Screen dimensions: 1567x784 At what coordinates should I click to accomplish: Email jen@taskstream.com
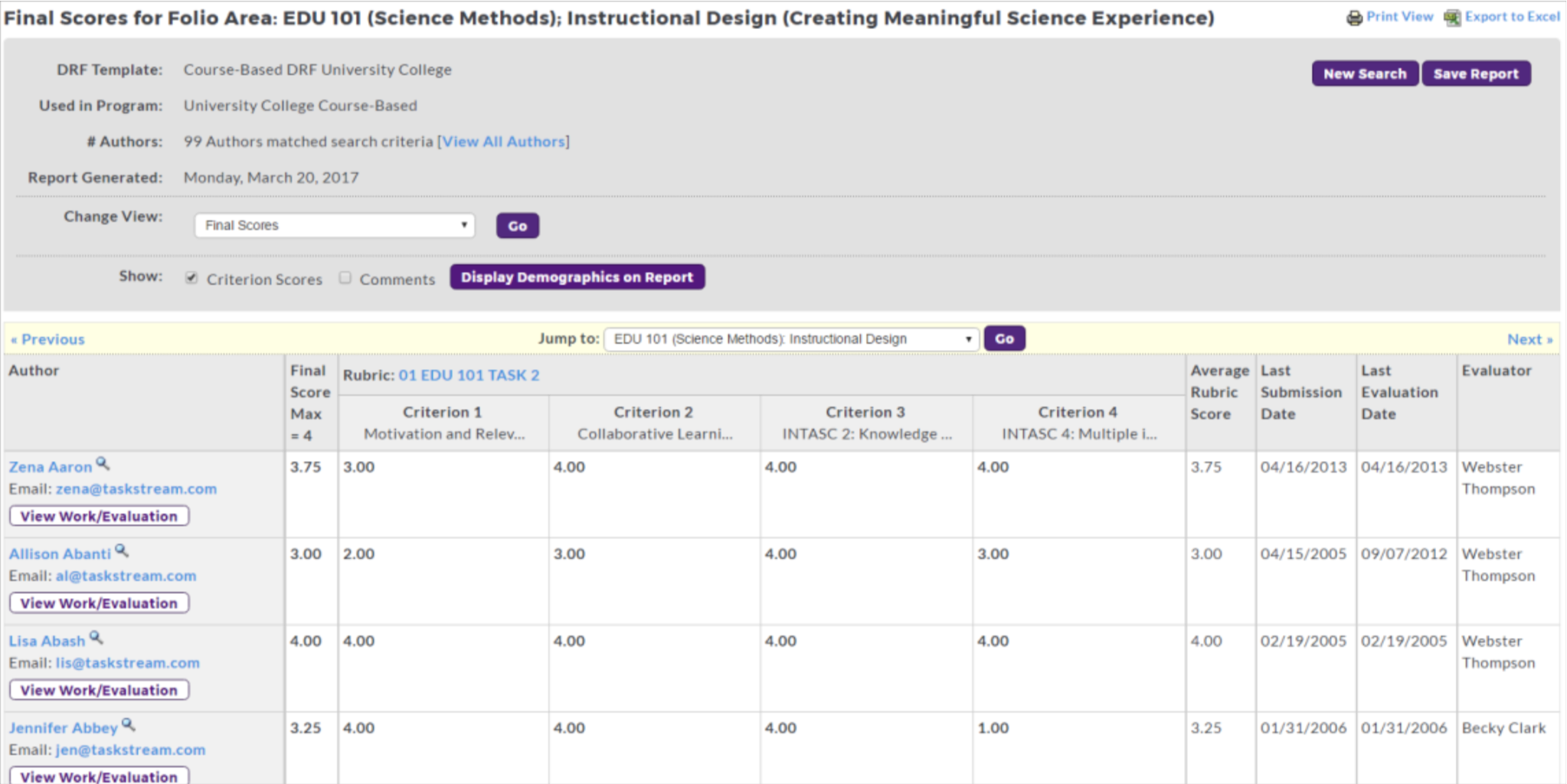click(130, 750)
